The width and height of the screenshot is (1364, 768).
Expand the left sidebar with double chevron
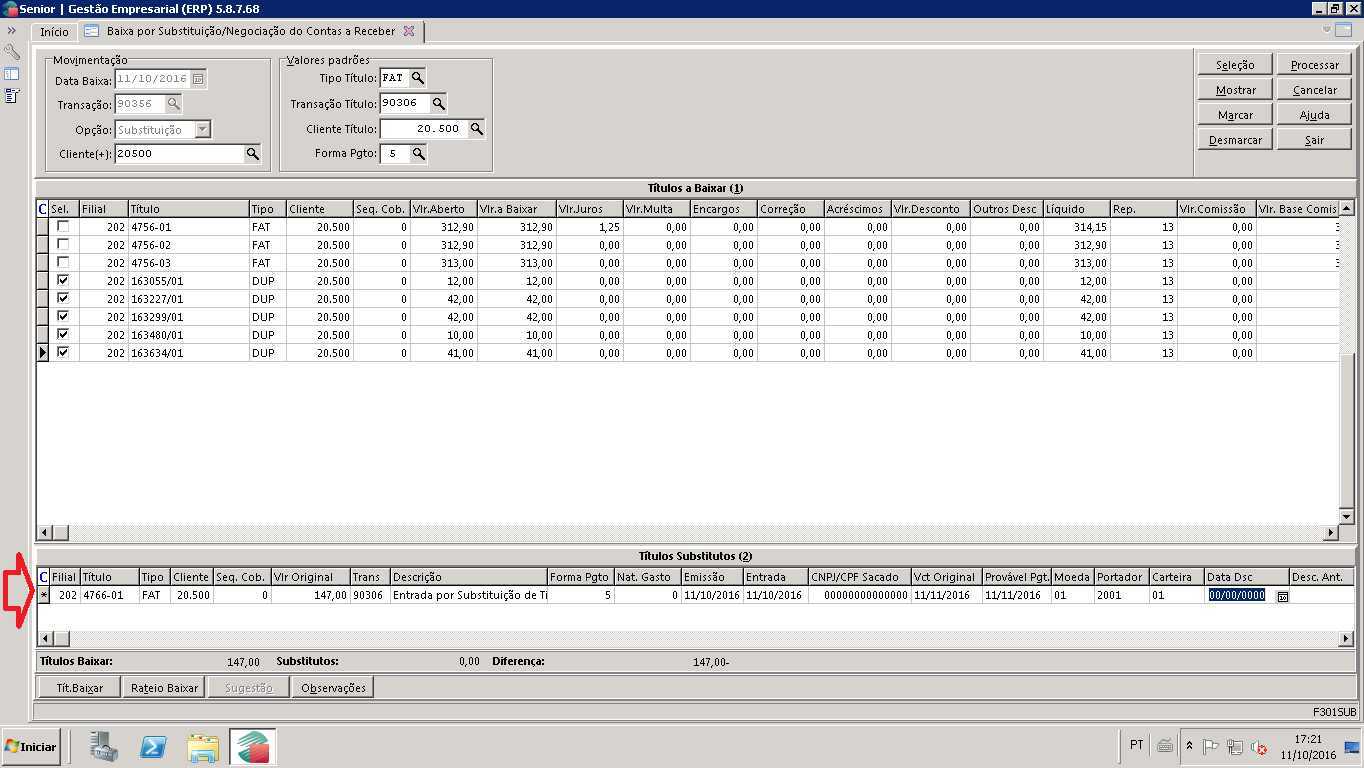(x=12, y=31)
